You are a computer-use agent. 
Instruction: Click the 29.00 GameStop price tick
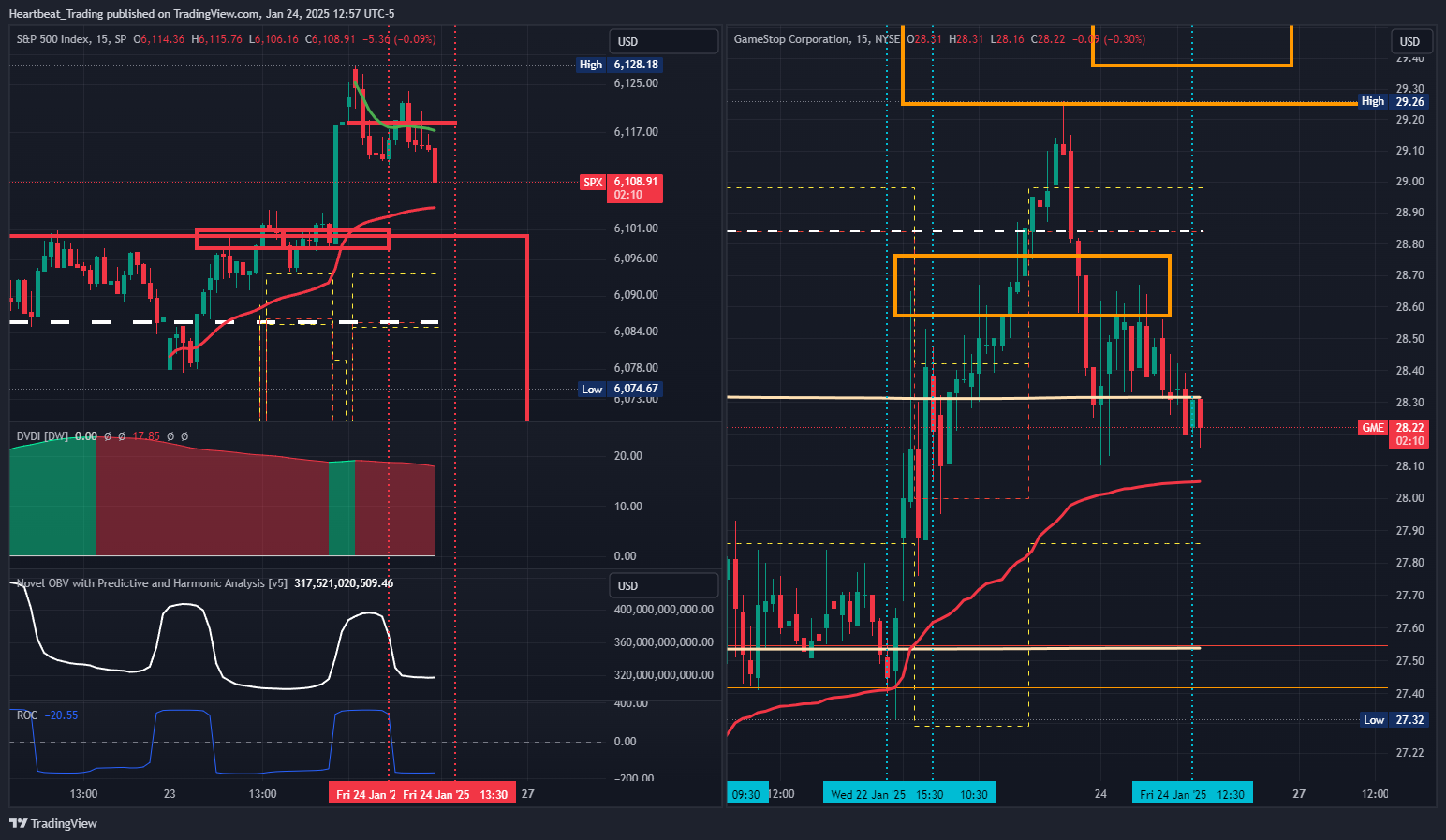[x=1409, y=182]
